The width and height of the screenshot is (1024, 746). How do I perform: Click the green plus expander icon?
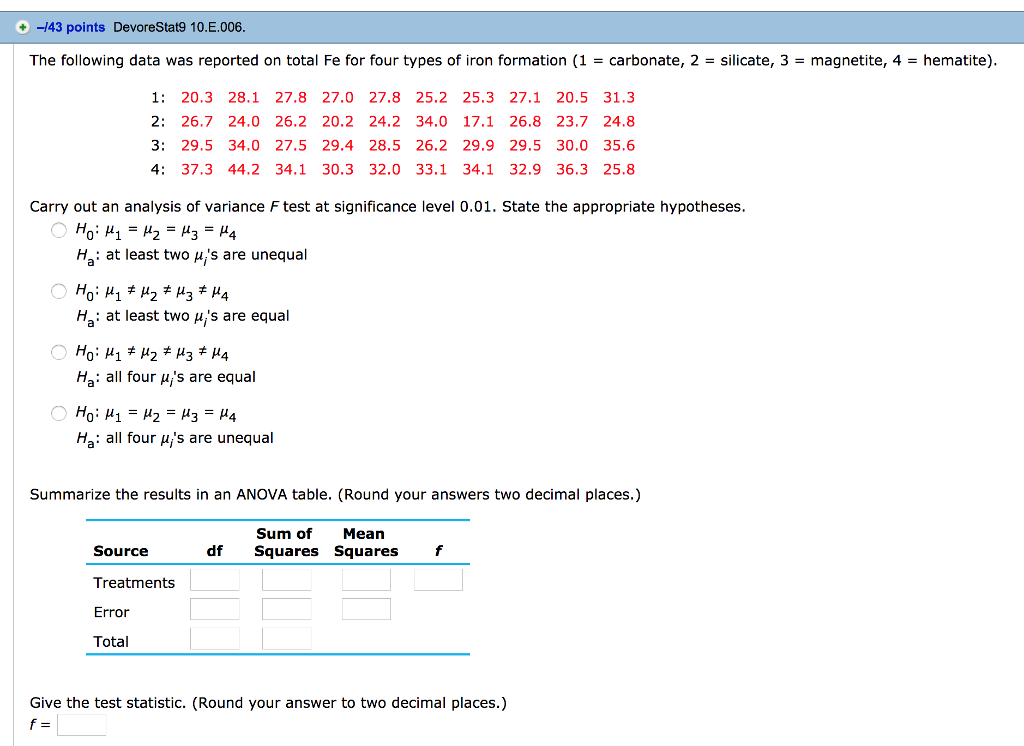pyautogui.click(x=22, y=28)
